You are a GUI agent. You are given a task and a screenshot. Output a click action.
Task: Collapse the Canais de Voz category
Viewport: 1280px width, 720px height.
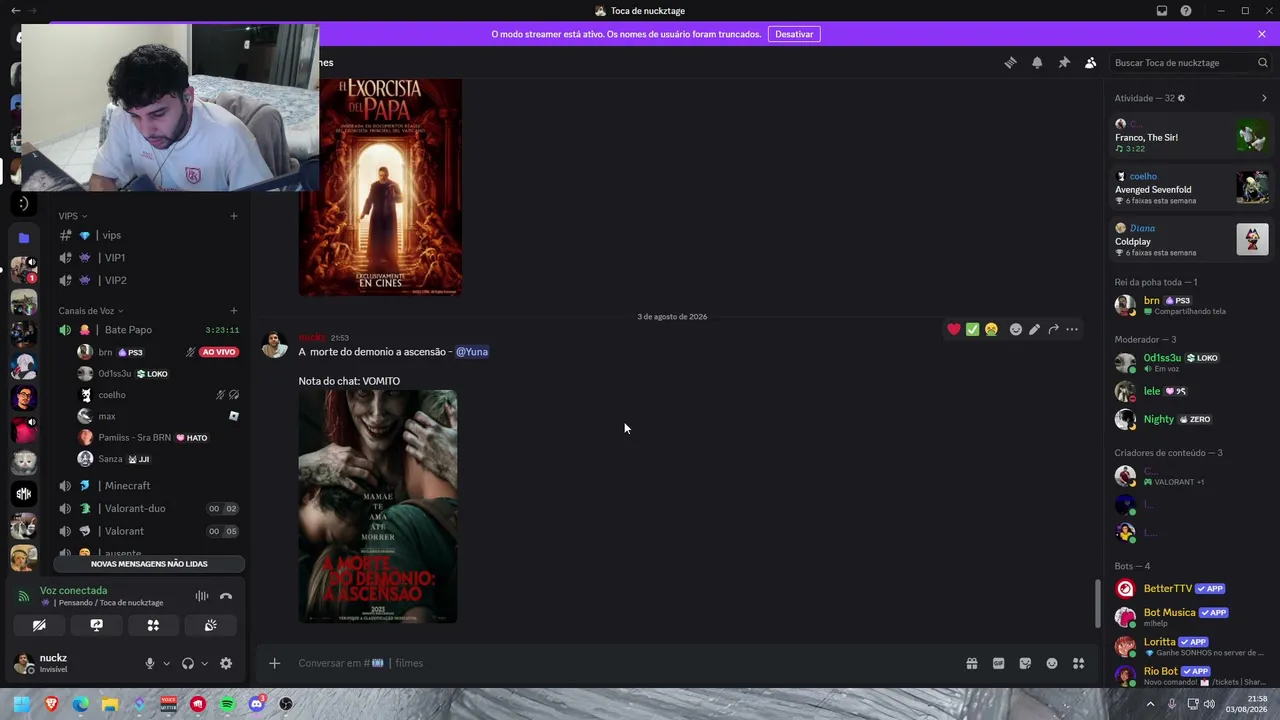click(91, 311)
